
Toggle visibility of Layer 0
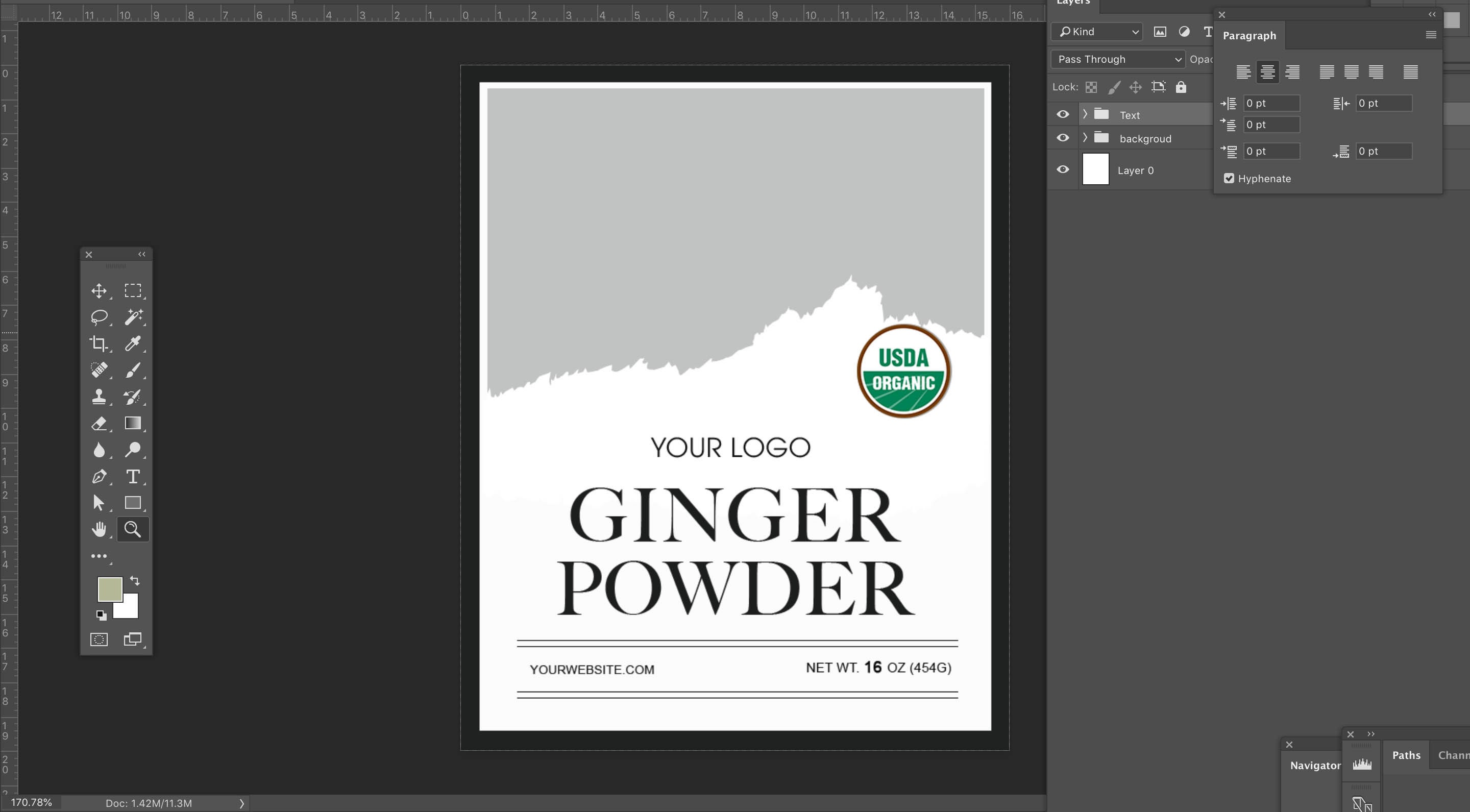pos(1062,169)
